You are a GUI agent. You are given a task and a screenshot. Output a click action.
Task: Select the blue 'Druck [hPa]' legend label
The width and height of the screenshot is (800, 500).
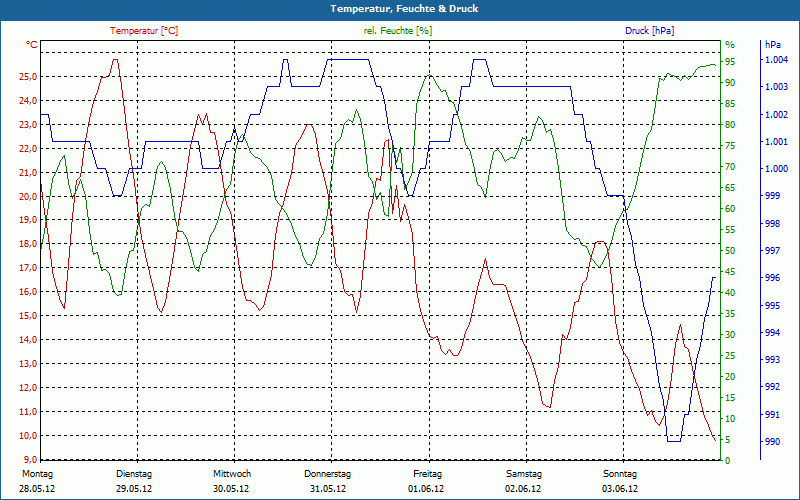click(649, 31)
